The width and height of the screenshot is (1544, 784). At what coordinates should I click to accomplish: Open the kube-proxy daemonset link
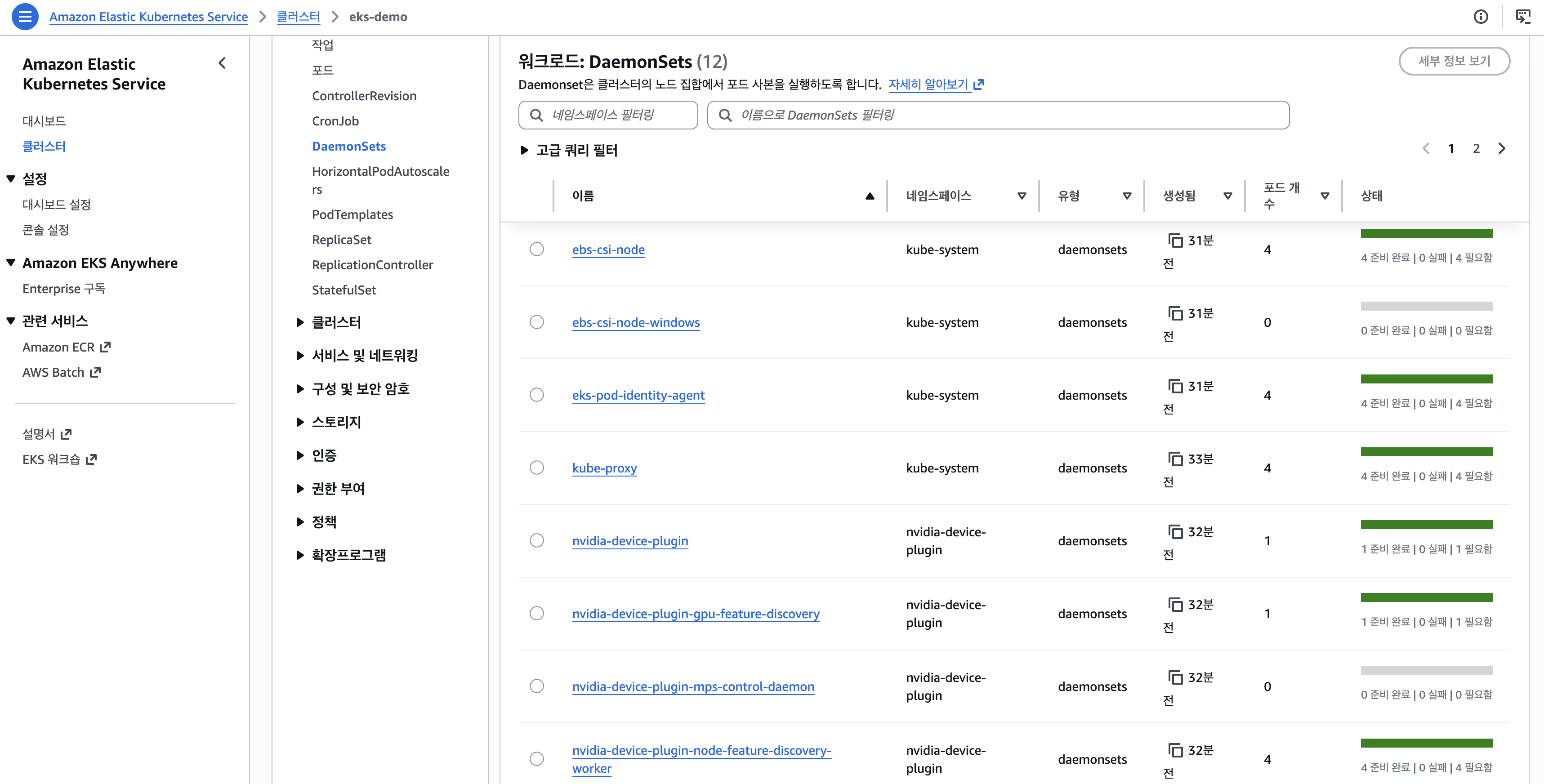click(604, 468)
